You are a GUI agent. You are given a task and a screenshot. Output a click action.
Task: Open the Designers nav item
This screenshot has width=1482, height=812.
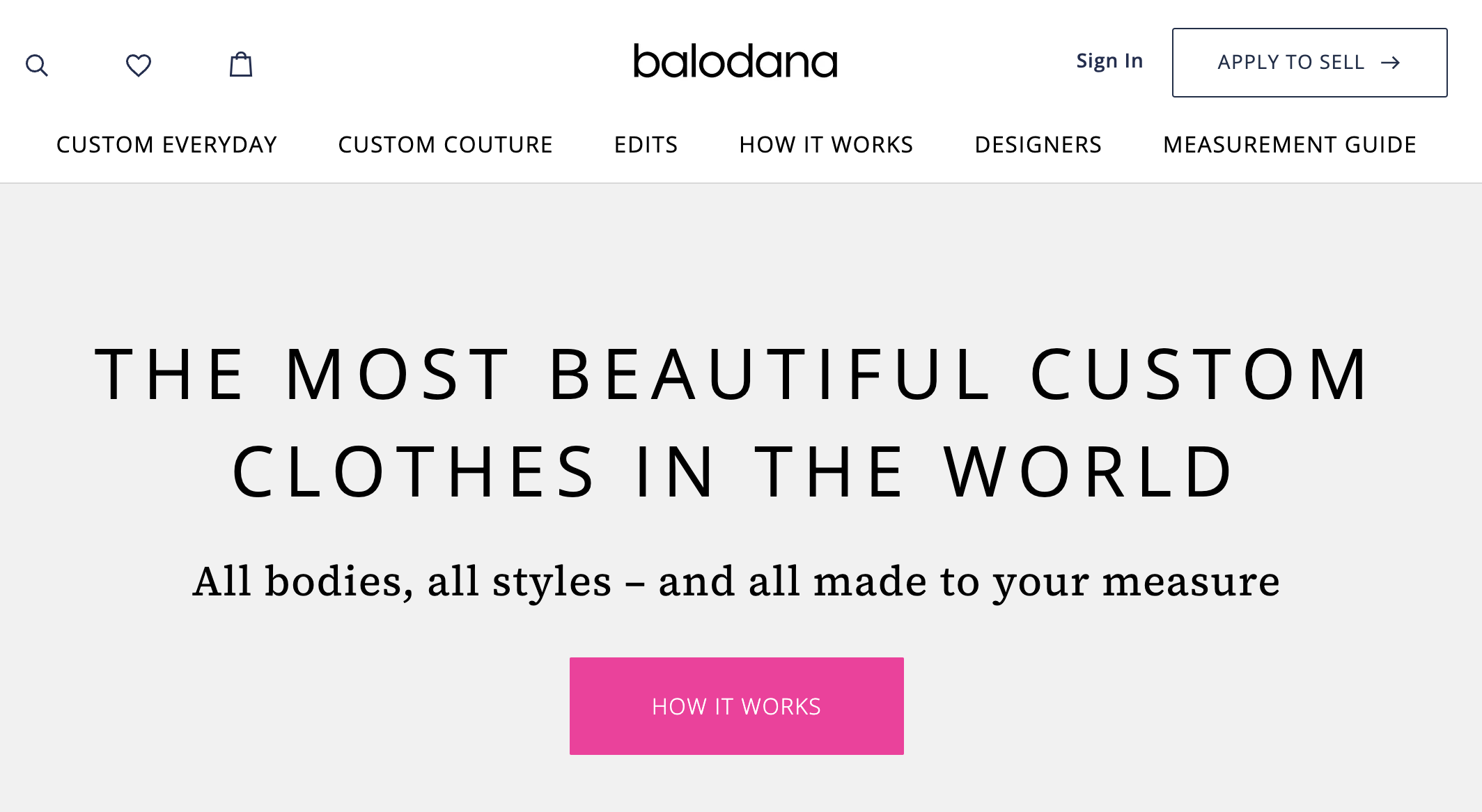tap(1038, 145)
